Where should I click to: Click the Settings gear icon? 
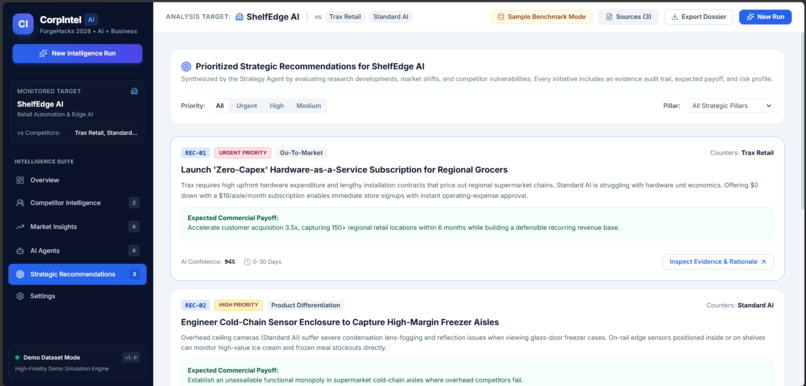20,297
